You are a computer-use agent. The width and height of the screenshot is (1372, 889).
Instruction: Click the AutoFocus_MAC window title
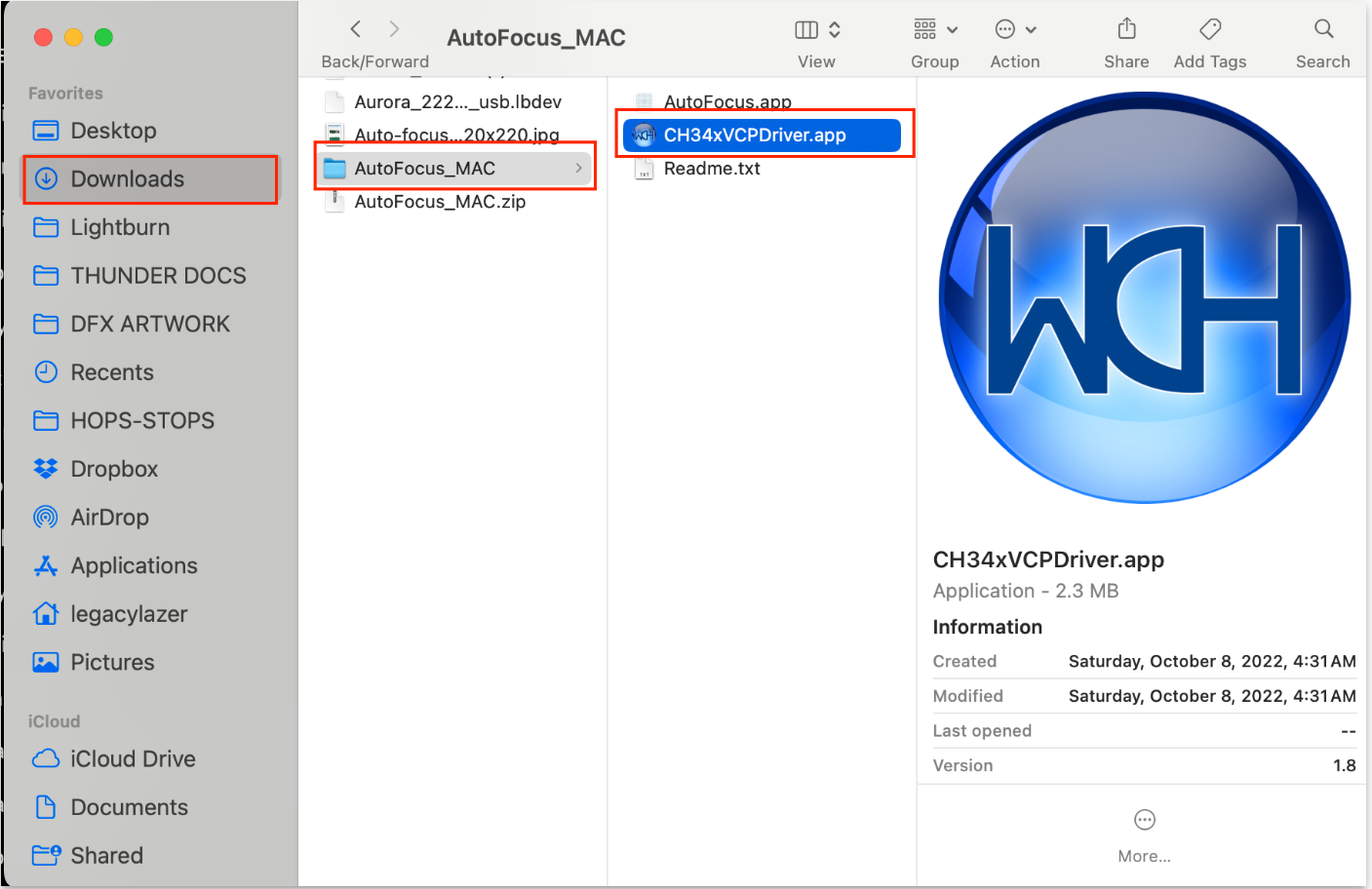(536, 38)
